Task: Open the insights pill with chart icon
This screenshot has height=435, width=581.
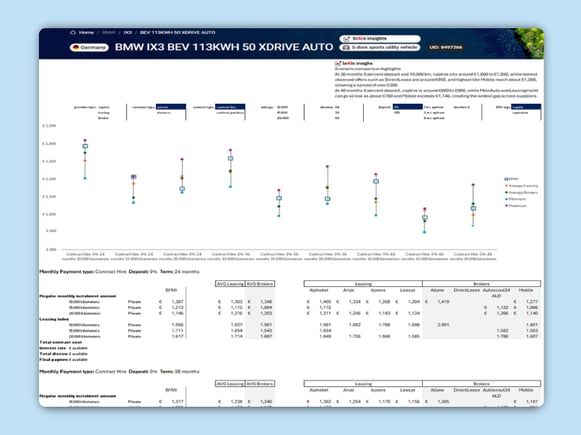Action: click(380, 39)
